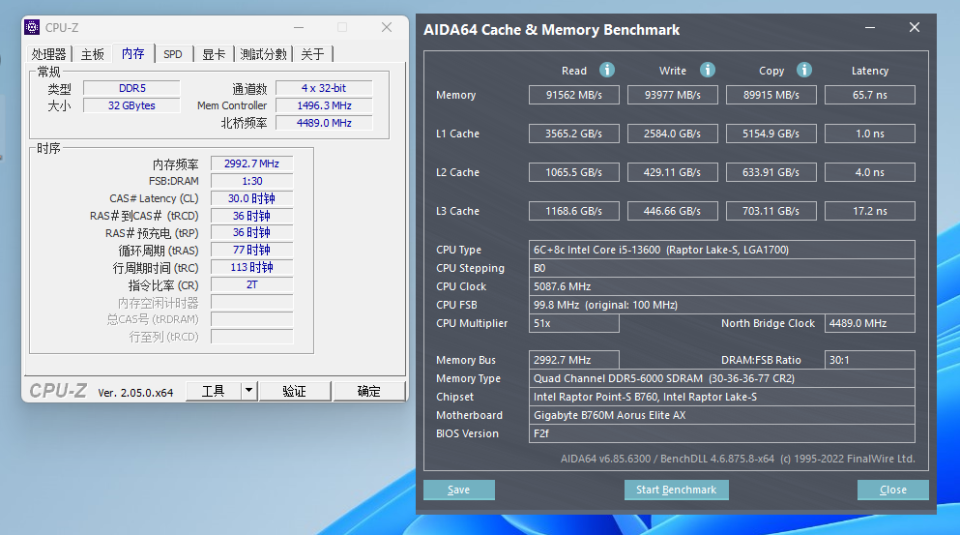Click the Memory Latency value 65.7 ns
Viewport: 960px width, 535px height.
[x=870, y=95]
